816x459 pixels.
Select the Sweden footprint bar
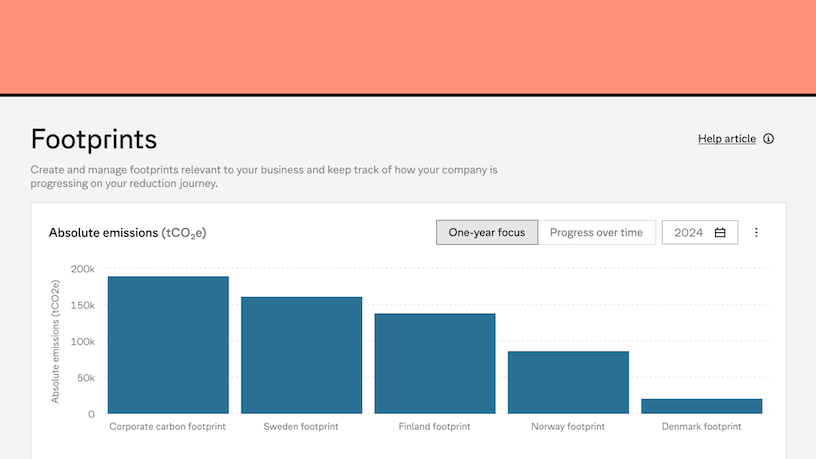coord(301,355)
